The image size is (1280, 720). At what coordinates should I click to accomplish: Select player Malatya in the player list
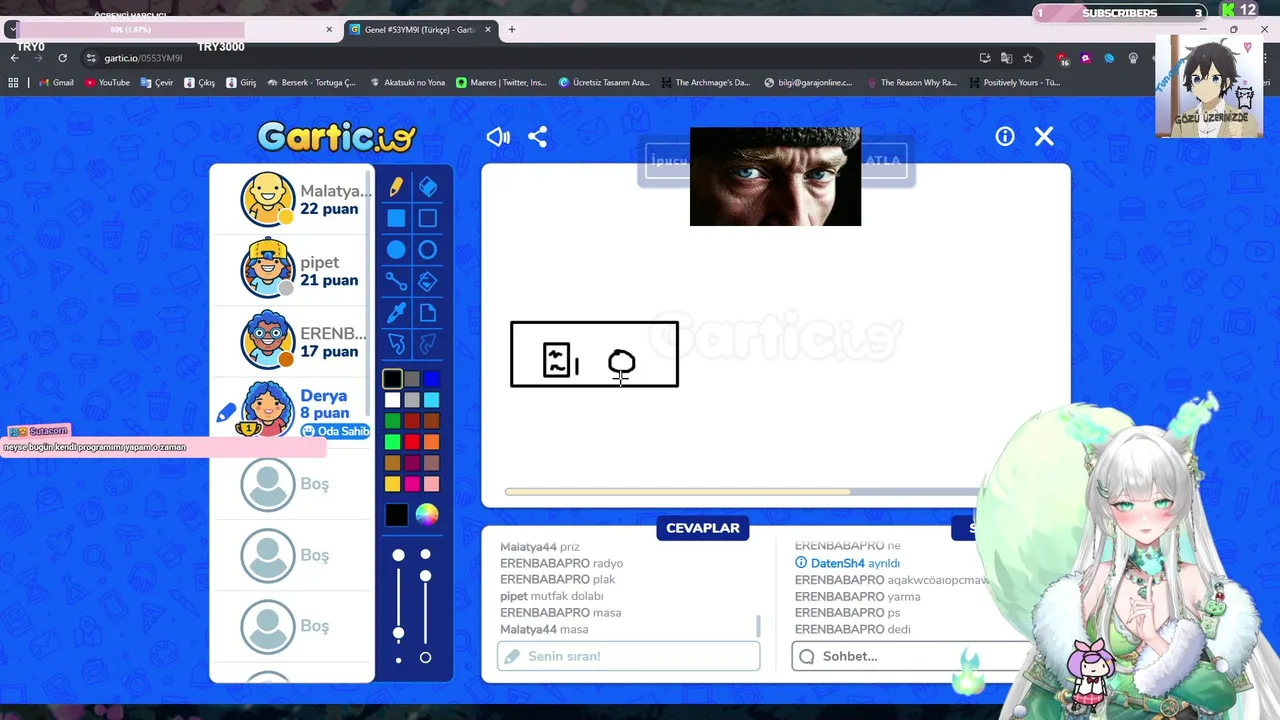292,199
